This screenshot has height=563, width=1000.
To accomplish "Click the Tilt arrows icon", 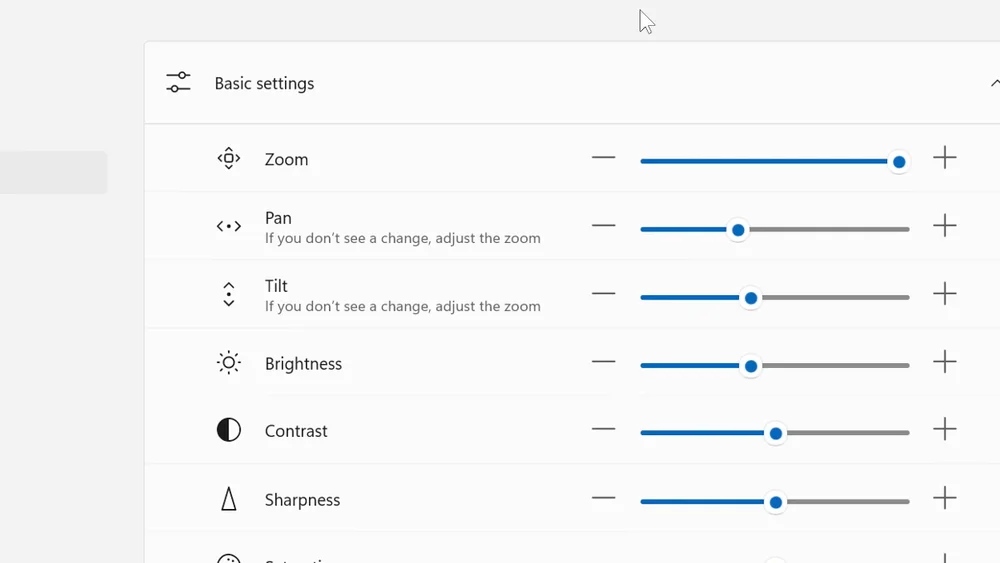I will 229,294.
